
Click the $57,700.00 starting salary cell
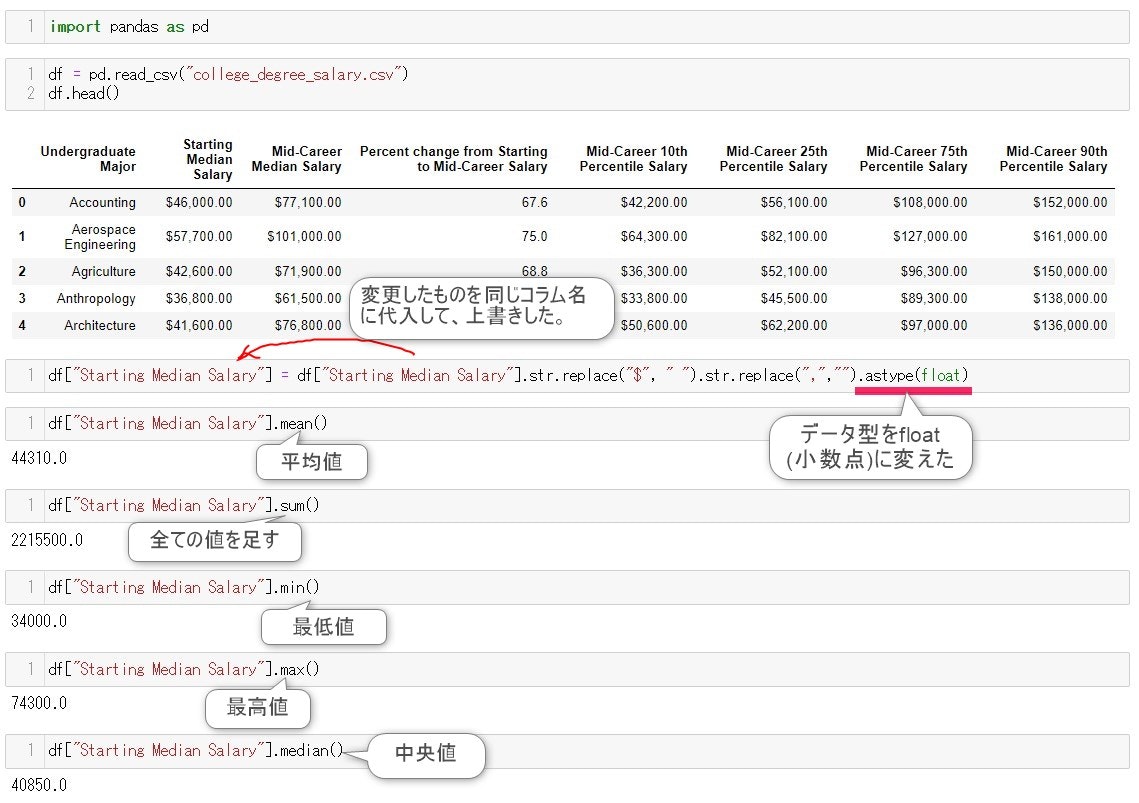[x=199, y=237]
